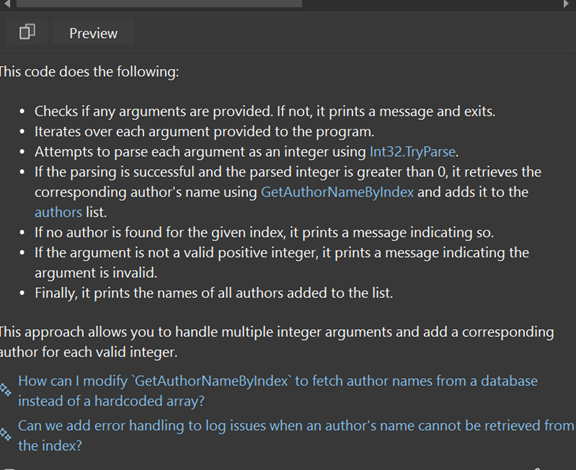Viewport: 576px width, 470px height.
Task: Select the suggestion about fetching names from a database
Action: coord(278,391)
